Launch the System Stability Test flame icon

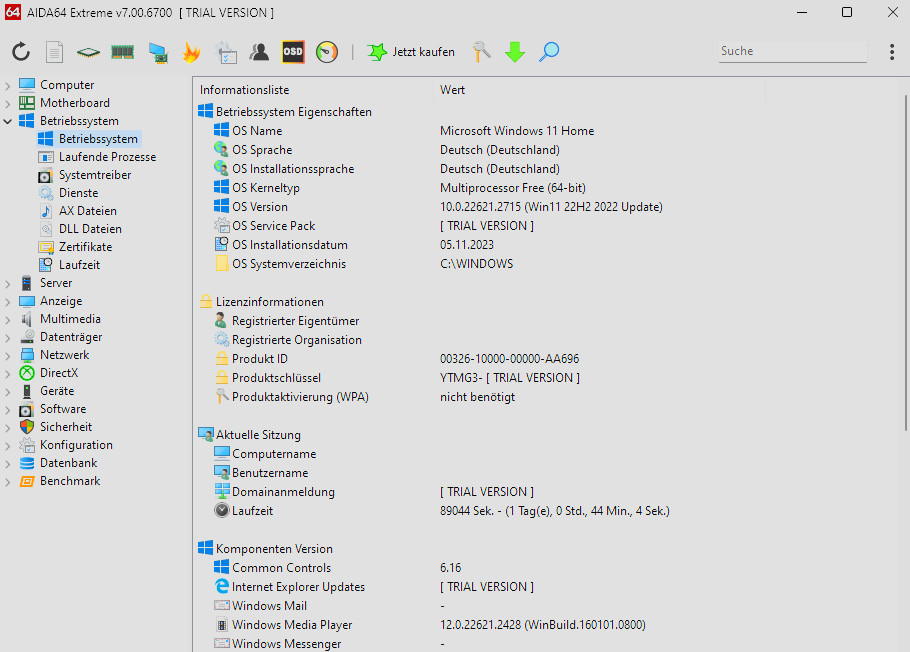tap(191, 51)
